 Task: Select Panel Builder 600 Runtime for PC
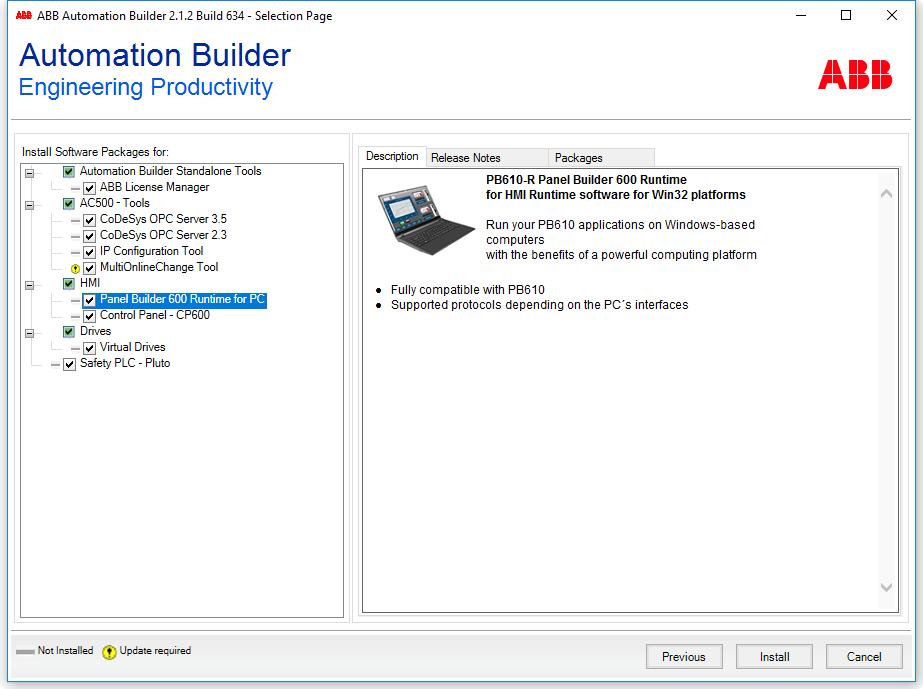click(182, 299)
